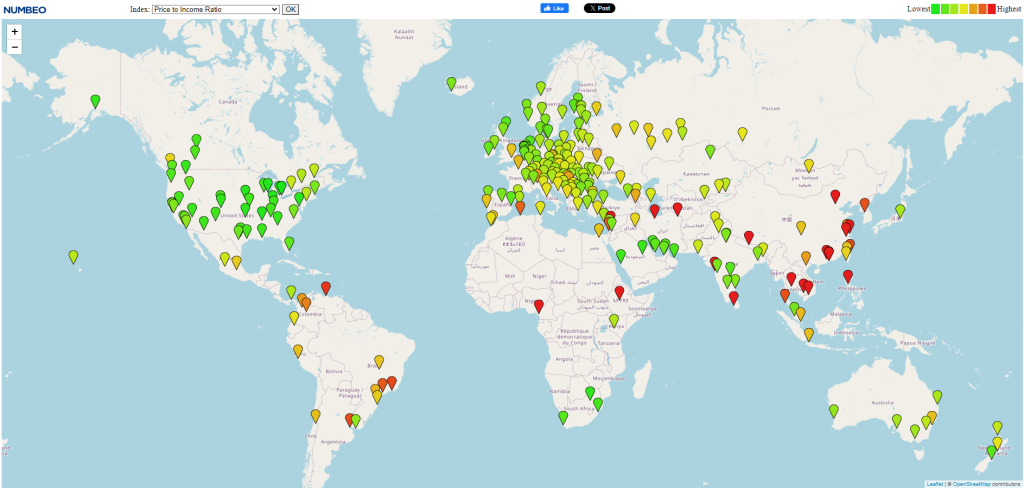Click the NUMBEO logo
The image size is (1024, 488).
click(x=24, y=9)
